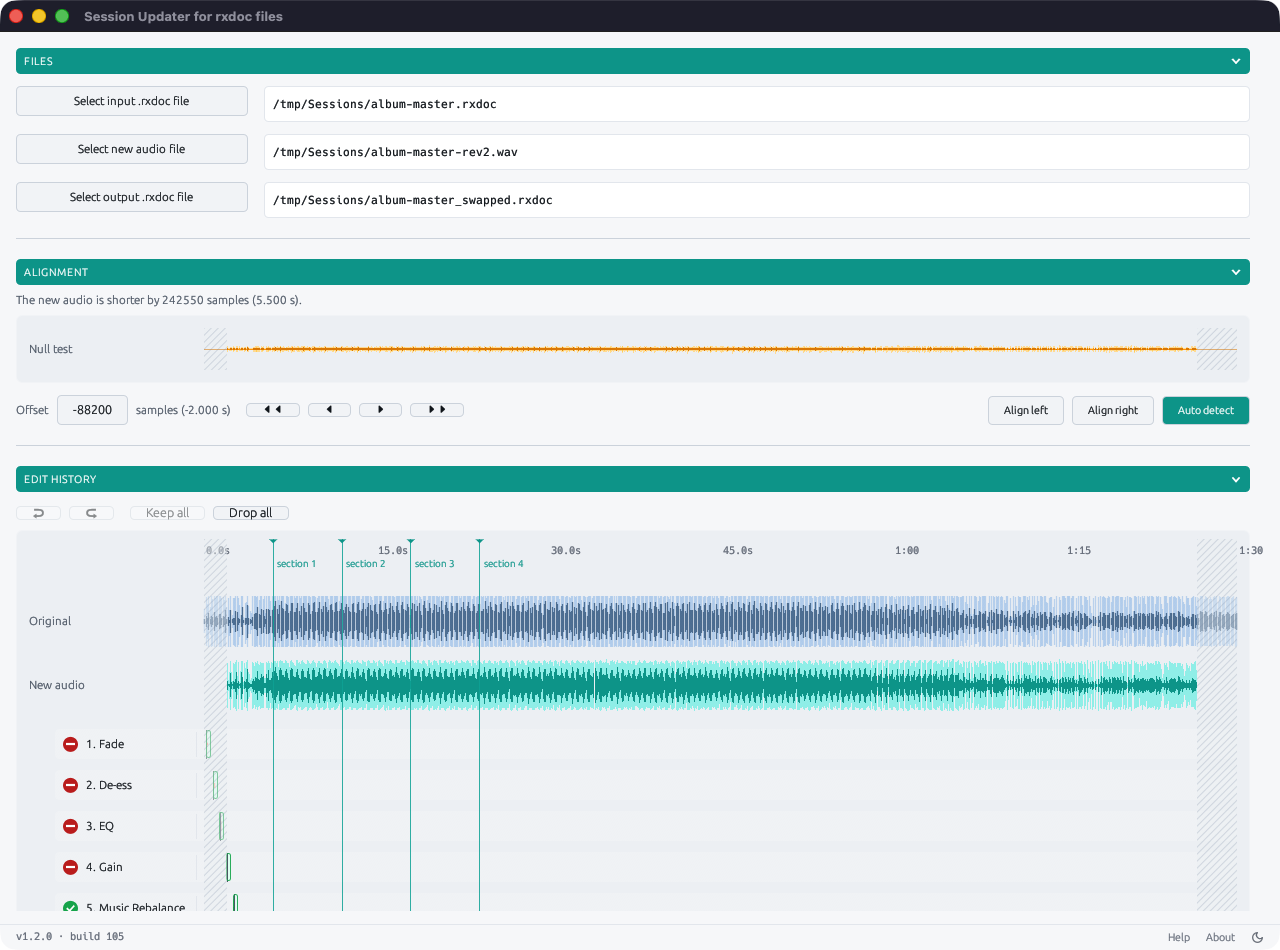Click the Fade edit region block on timeline

[x=208, y=744]
